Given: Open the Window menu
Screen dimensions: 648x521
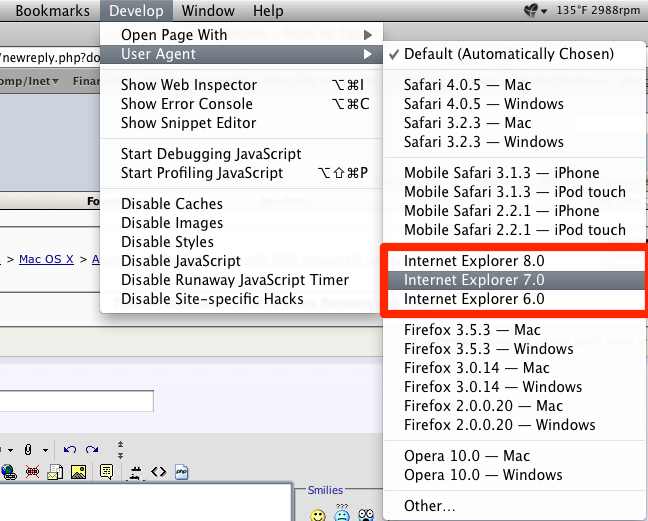Looking at the screenshot, I should pos(208,11).
